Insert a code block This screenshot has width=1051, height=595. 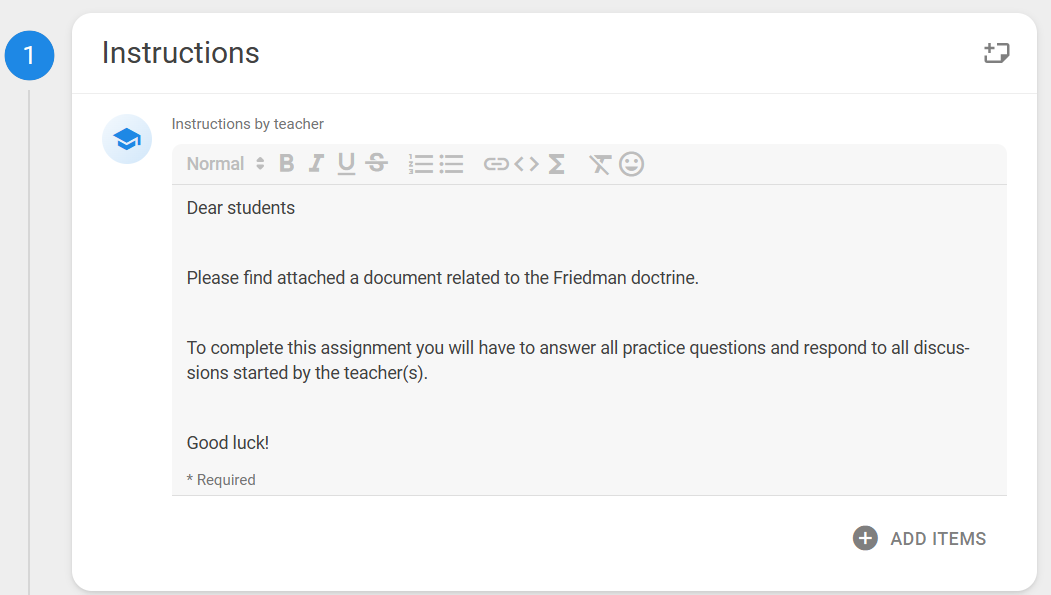[527, 163]
